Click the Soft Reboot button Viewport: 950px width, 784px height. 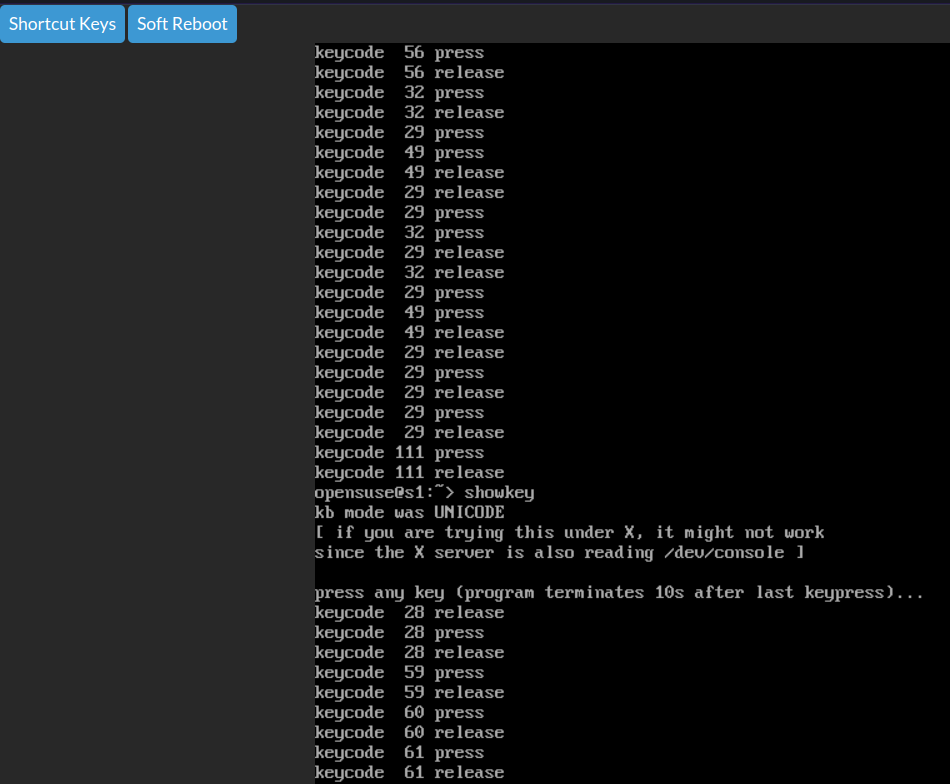[182, 23]
